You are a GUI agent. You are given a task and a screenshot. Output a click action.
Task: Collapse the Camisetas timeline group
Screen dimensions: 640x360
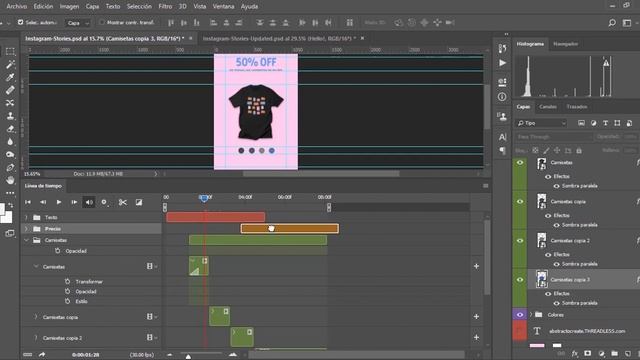click(27, 240)
